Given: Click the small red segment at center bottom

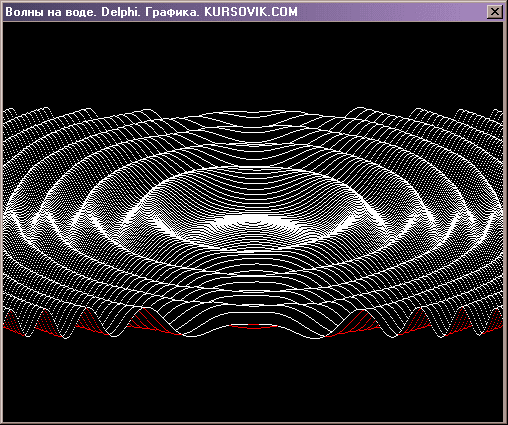Looking at the screenshot, I should tap(254, 326).
